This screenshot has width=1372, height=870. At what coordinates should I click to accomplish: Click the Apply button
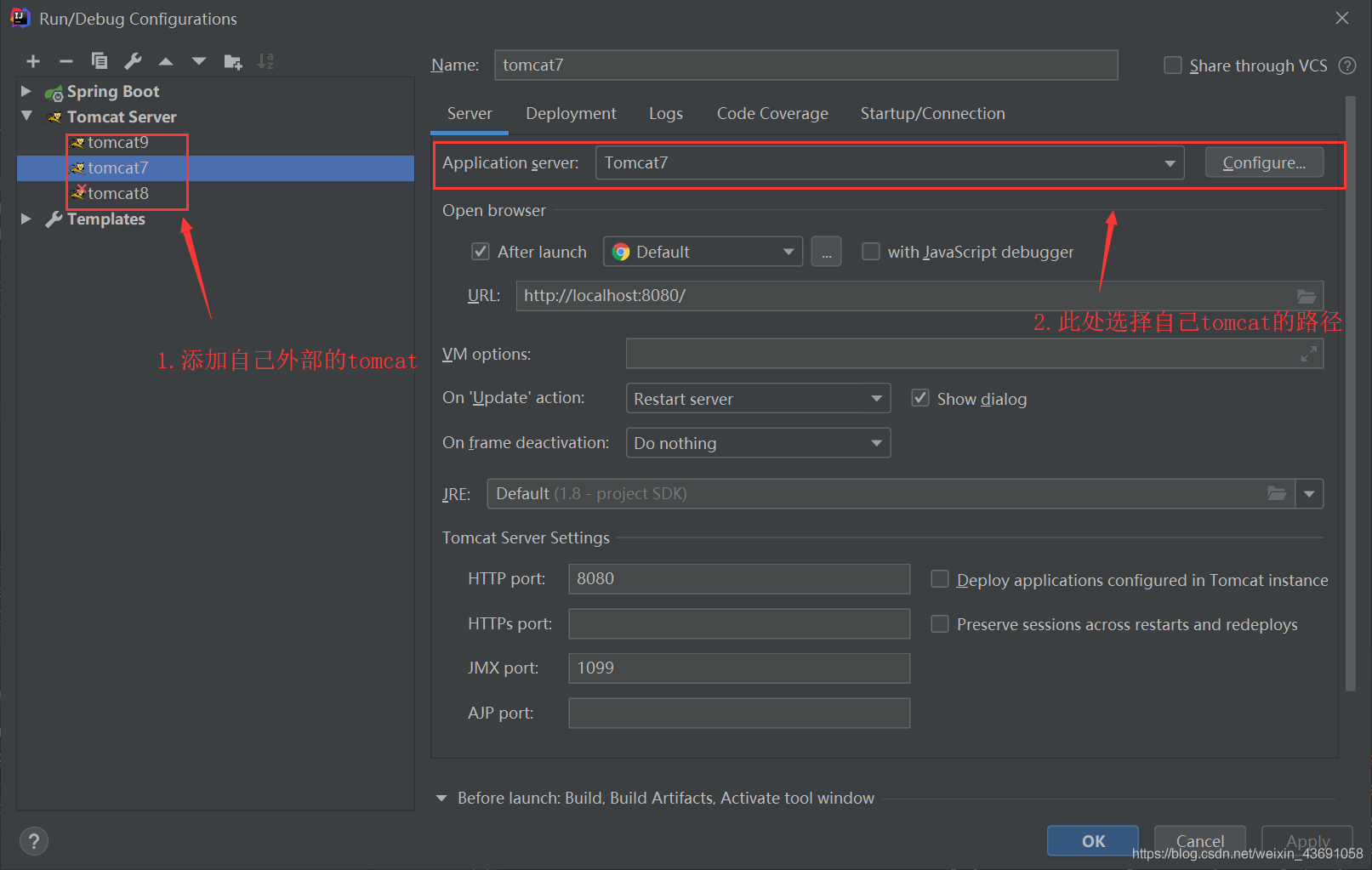point(1307,841)
